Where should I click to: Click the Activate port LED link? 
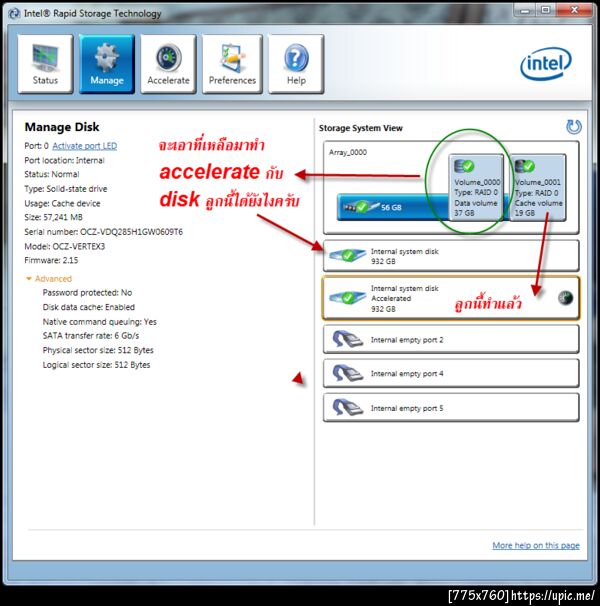click(x=85, y=146)
